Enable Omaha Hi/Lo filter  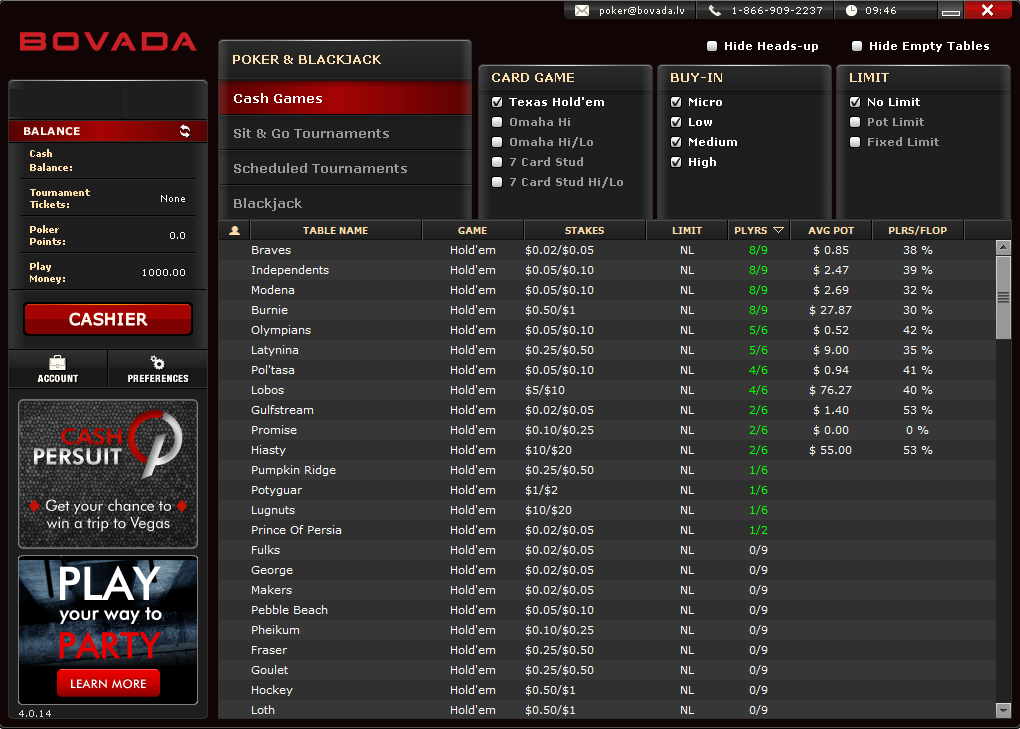[x=497, y=142]
